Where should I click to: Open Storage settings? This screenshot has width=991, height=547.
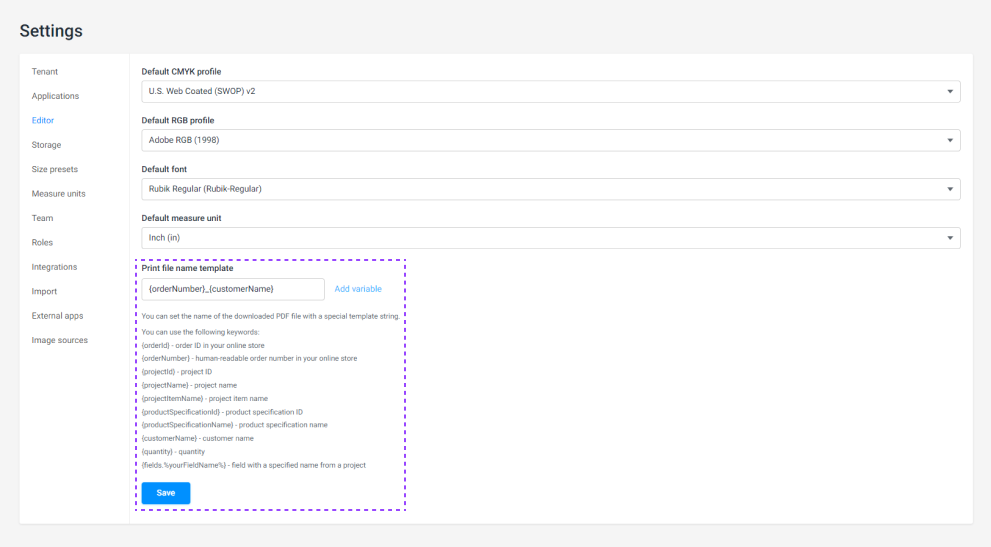tap(47, 145)
